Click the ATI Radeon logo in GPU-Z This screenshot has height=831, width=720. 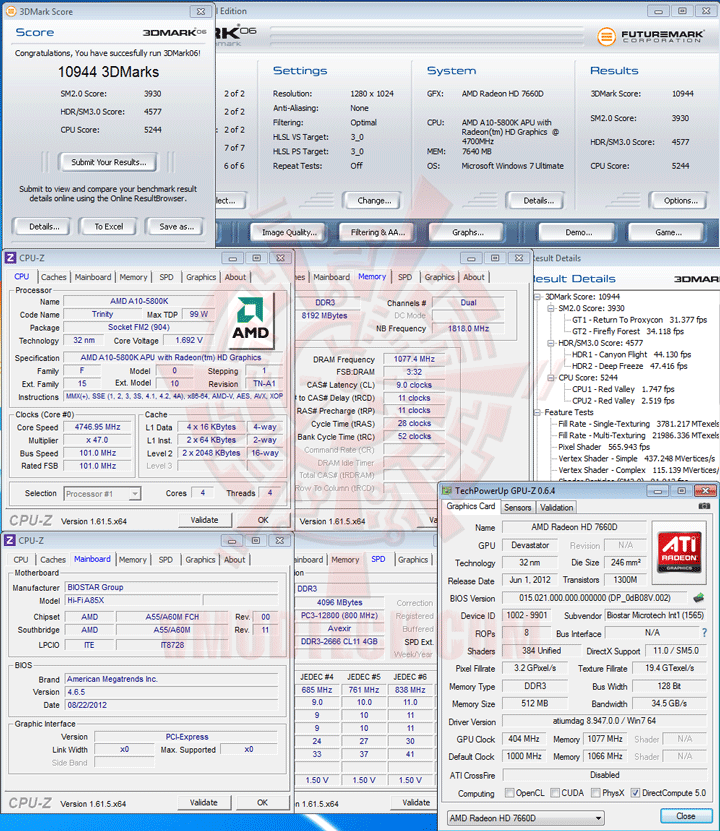(679, 554)
